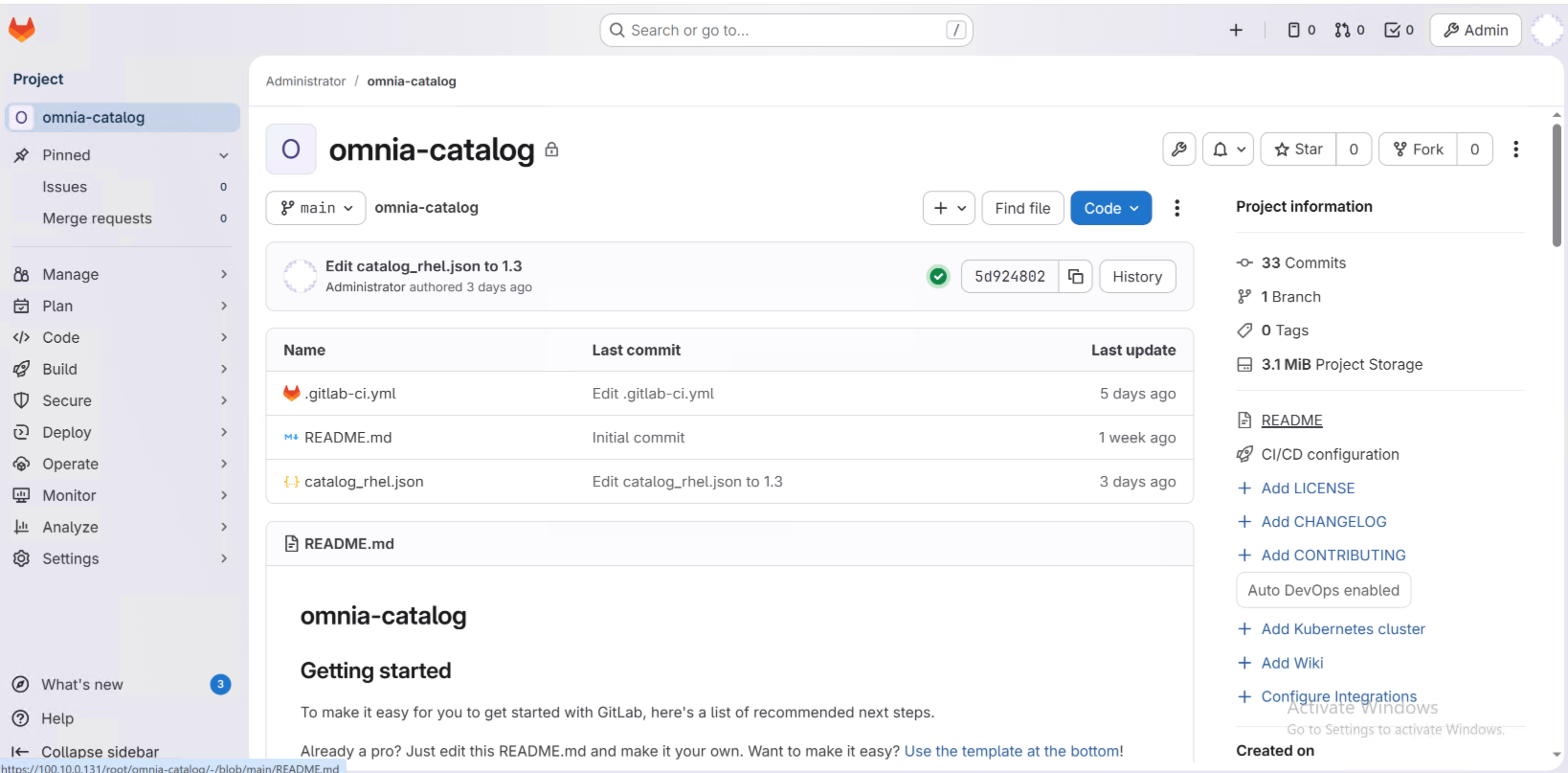Viewport: 1568px width, 773px height.
Task: Open Administrator in the breadcrumb
Action: tap(305, 81)
